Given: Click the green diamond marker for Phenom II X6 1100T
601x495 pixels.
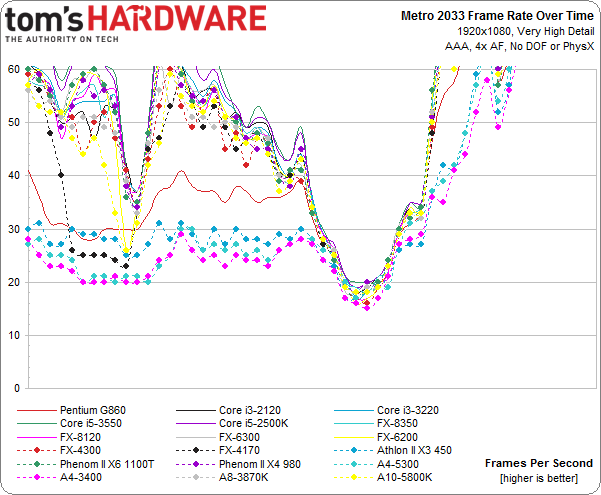Looking at the screenshot, I should point(37,464).
